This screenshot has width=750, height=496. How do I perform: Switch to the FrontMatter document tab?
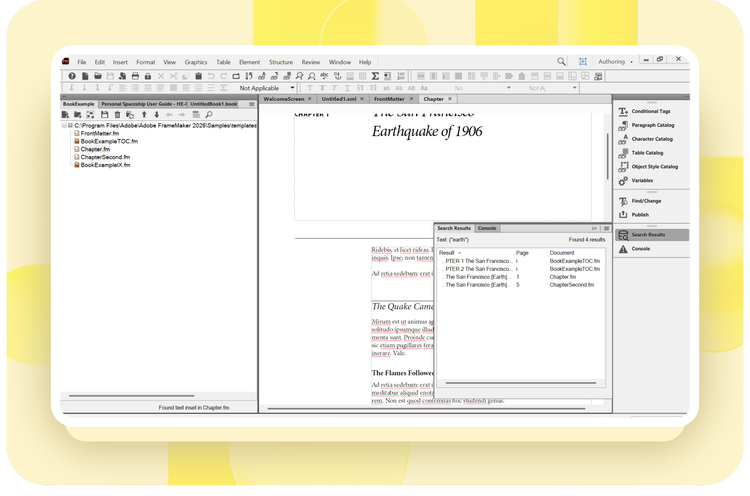tap(389, 99)
